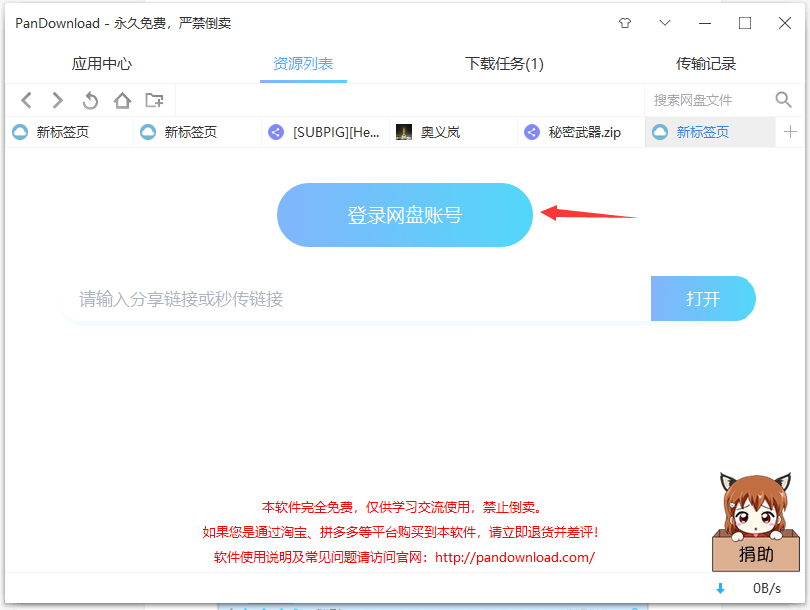Go to the home directory icon
The width and height of the screenshot is (810, 610).
(x=122, y=100)
